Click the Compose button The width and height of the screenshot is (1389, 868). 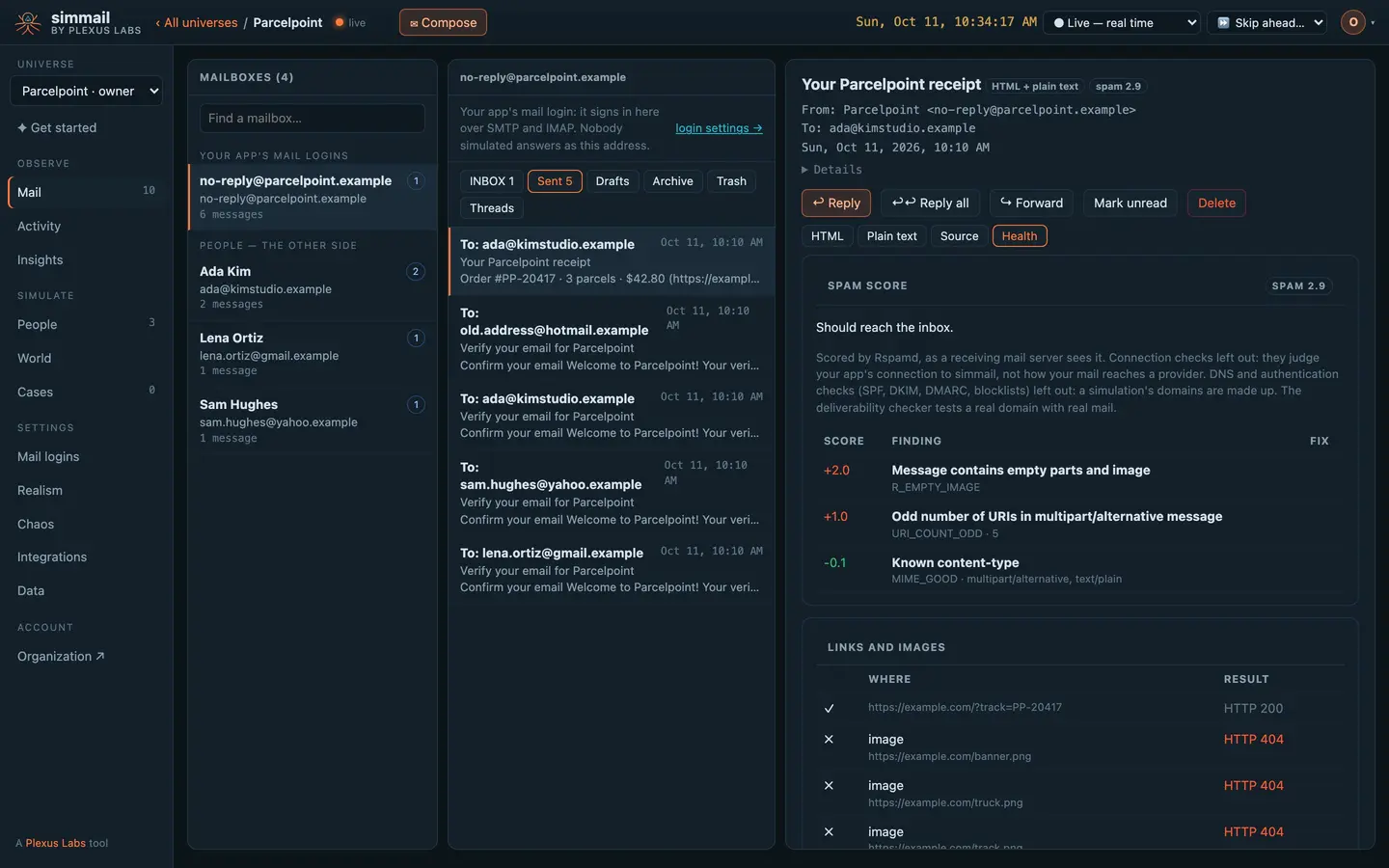point(443,22)
